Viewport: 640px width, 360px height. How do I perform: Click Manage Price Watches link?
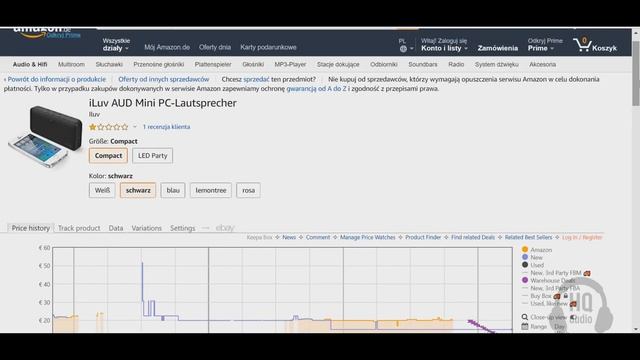pos(367,237)
